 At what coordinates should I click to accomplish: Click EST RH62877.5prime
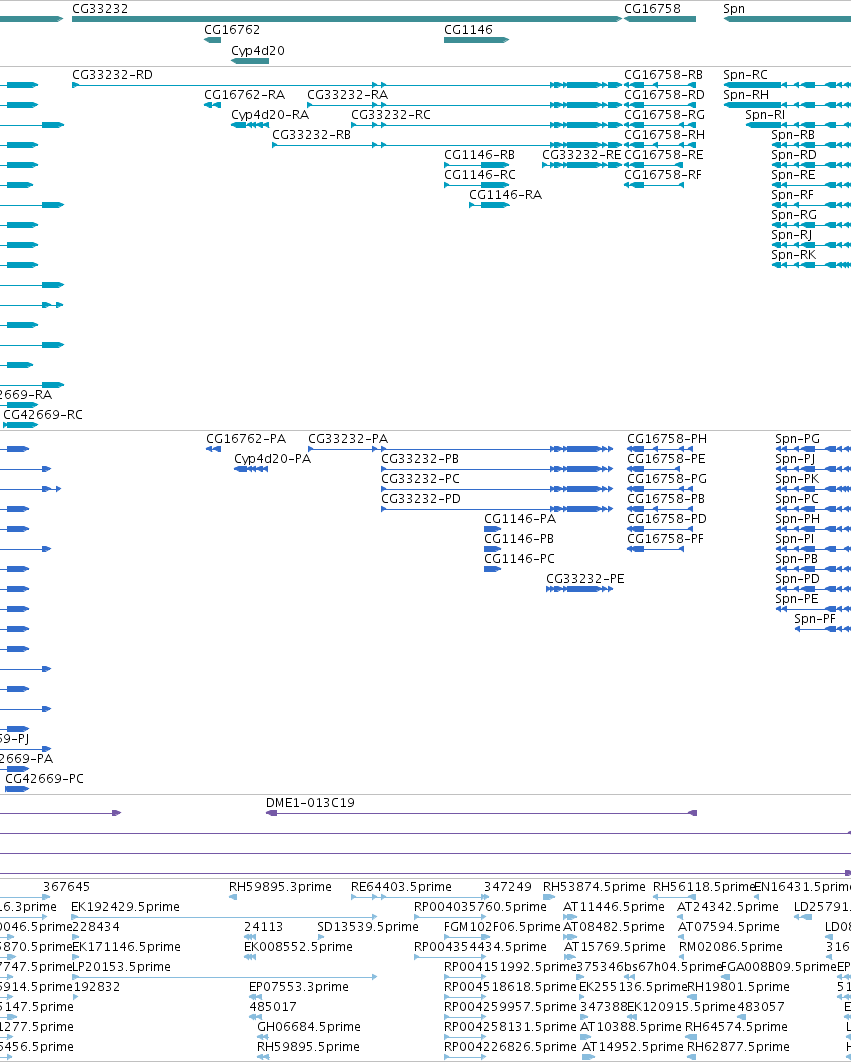point(739,1046)
